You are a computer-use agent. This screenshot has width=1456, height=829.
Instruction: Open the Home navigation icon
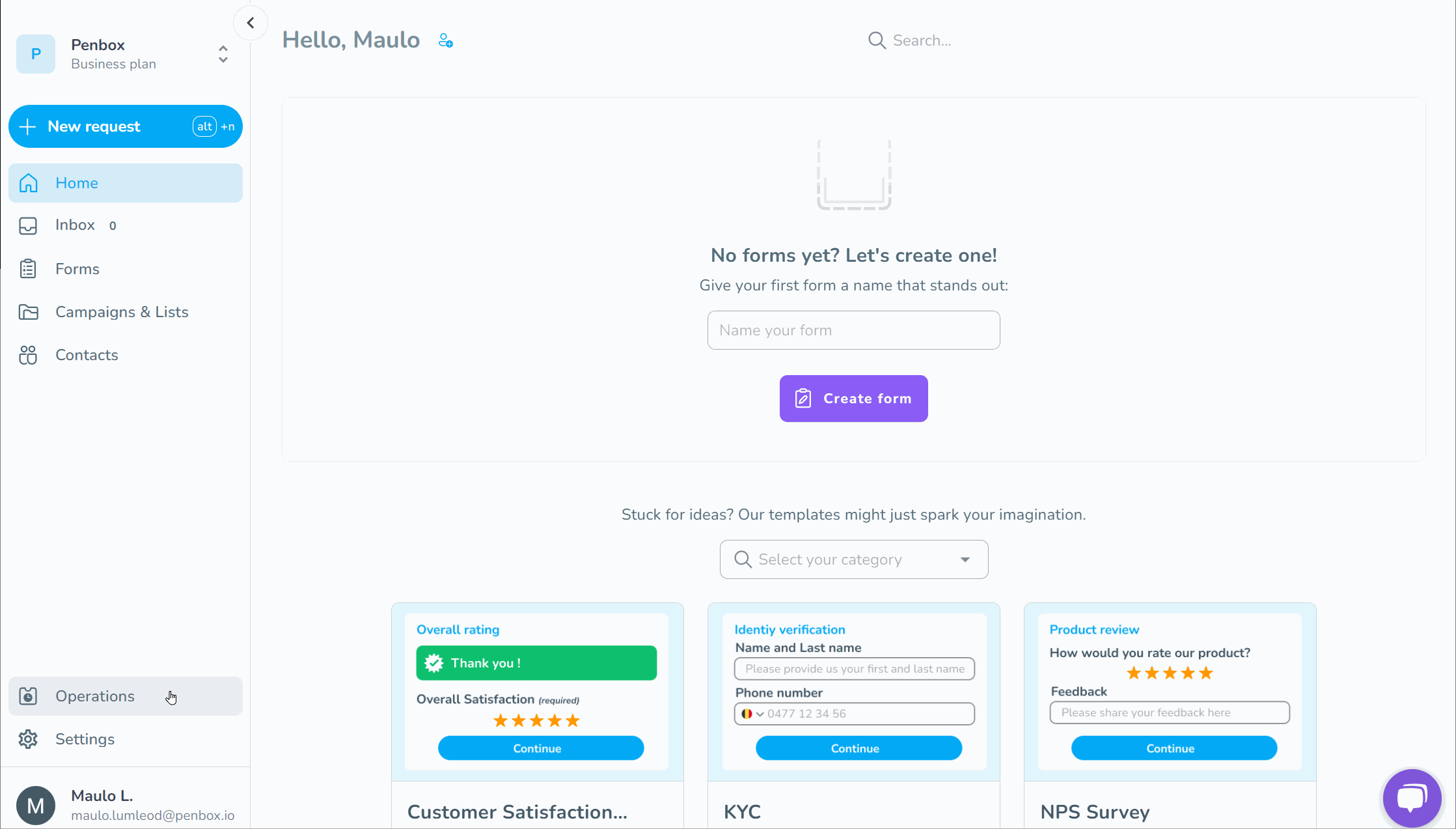28,183
